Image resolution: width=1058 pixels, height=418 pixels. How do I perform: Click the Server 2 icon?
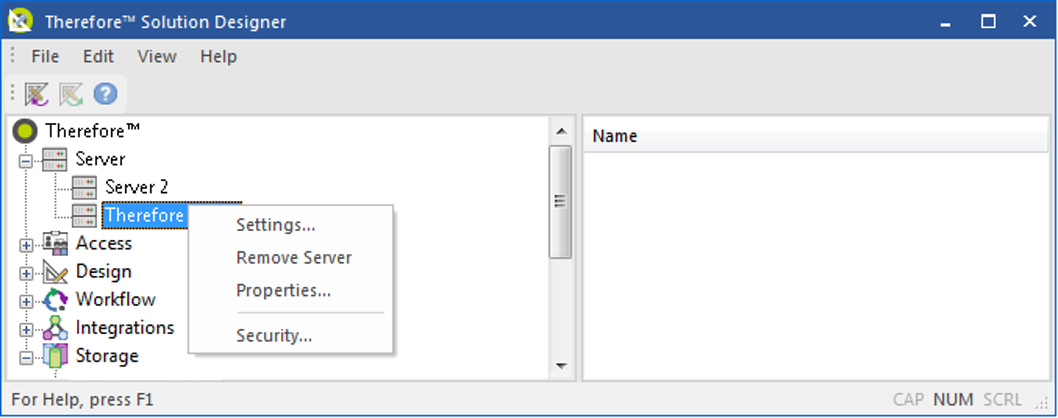[x=84, y=187]
